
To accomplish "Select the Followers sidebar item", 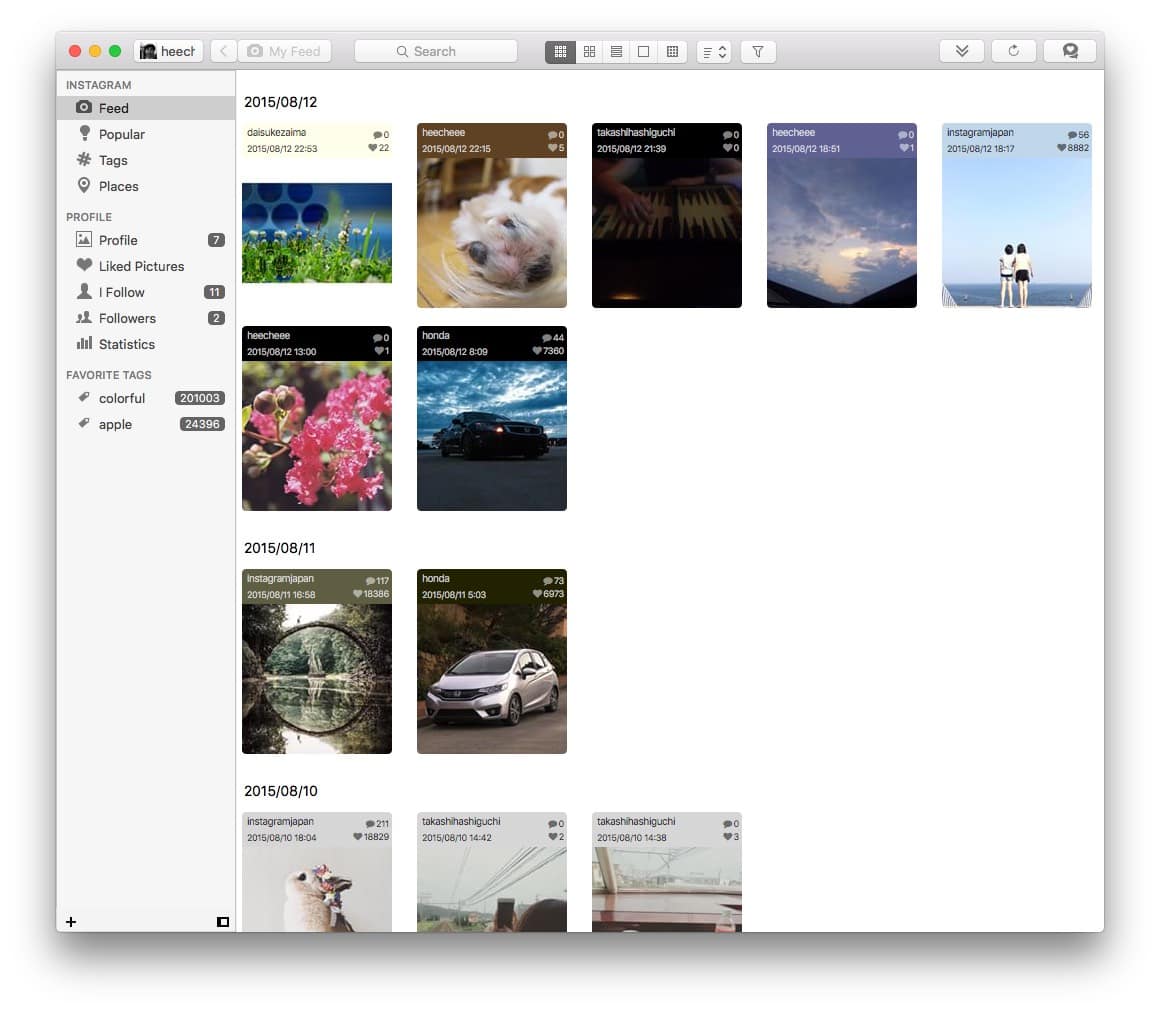I will [x=127, y=318].
